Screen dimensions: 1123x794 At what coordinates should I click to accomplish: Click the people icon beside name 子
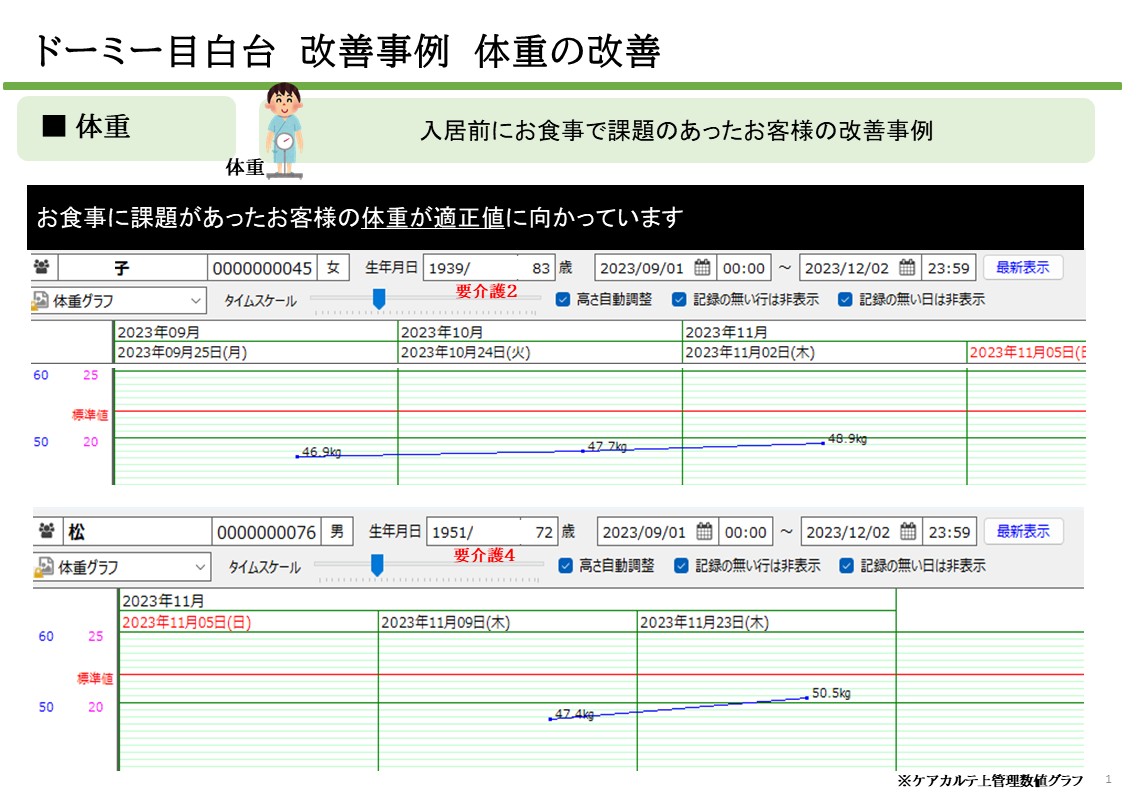(42, 267)
